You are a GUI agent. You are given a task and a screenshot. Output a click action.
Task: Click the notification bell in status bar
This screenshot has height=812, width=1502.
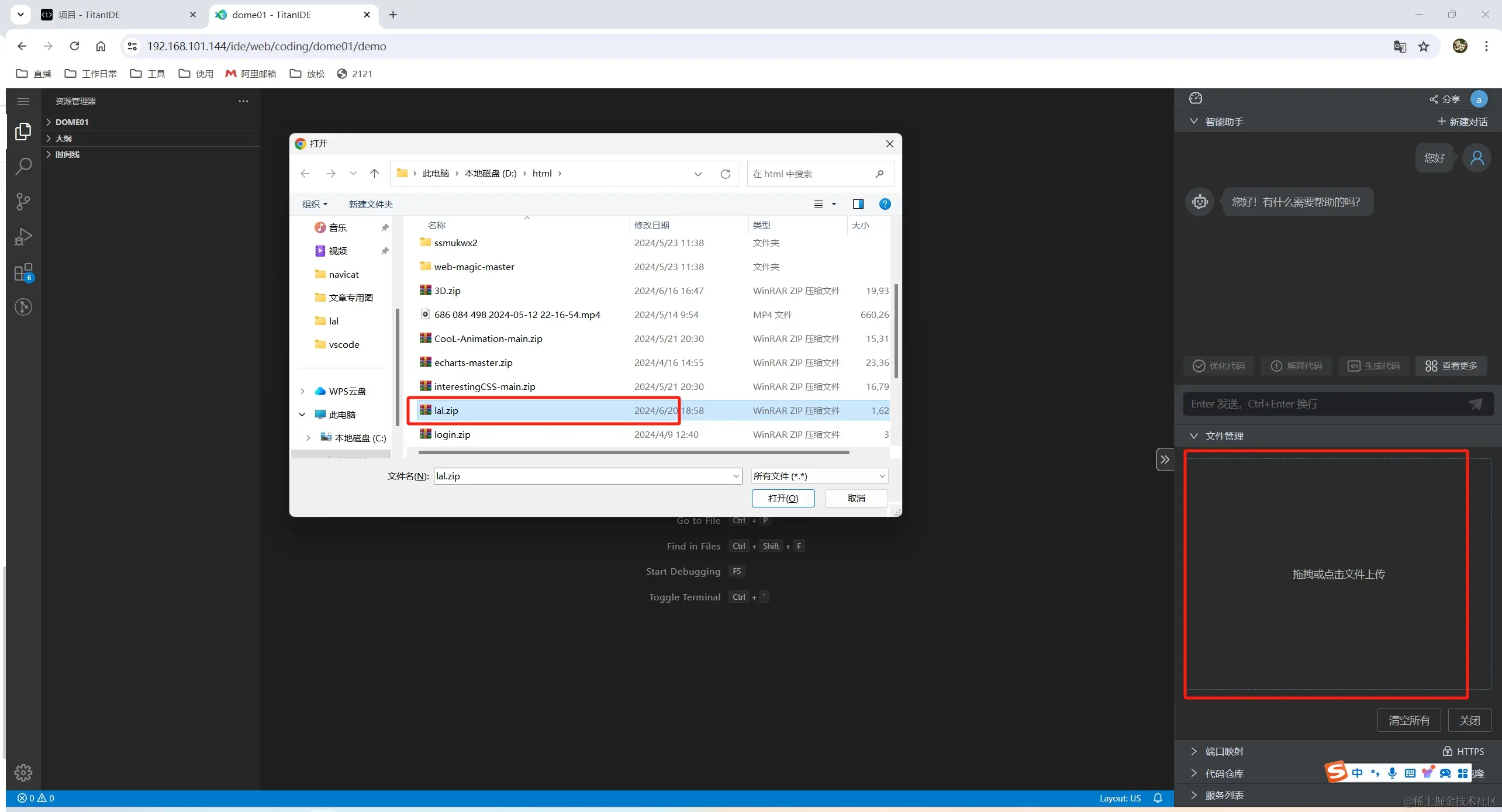click(1157, 798)
